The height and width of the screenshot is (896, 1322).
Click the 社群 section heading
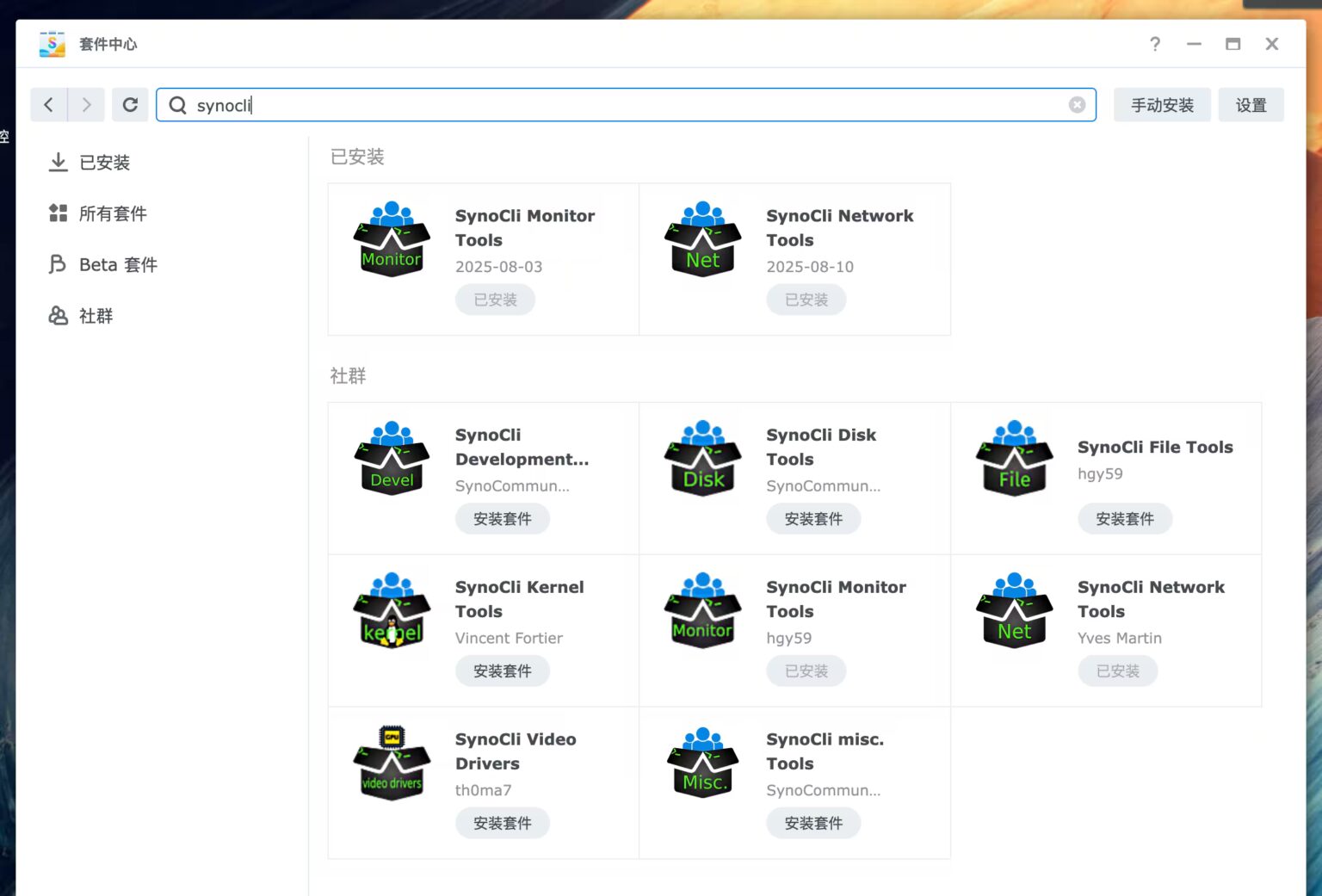(x=348, y=376)
